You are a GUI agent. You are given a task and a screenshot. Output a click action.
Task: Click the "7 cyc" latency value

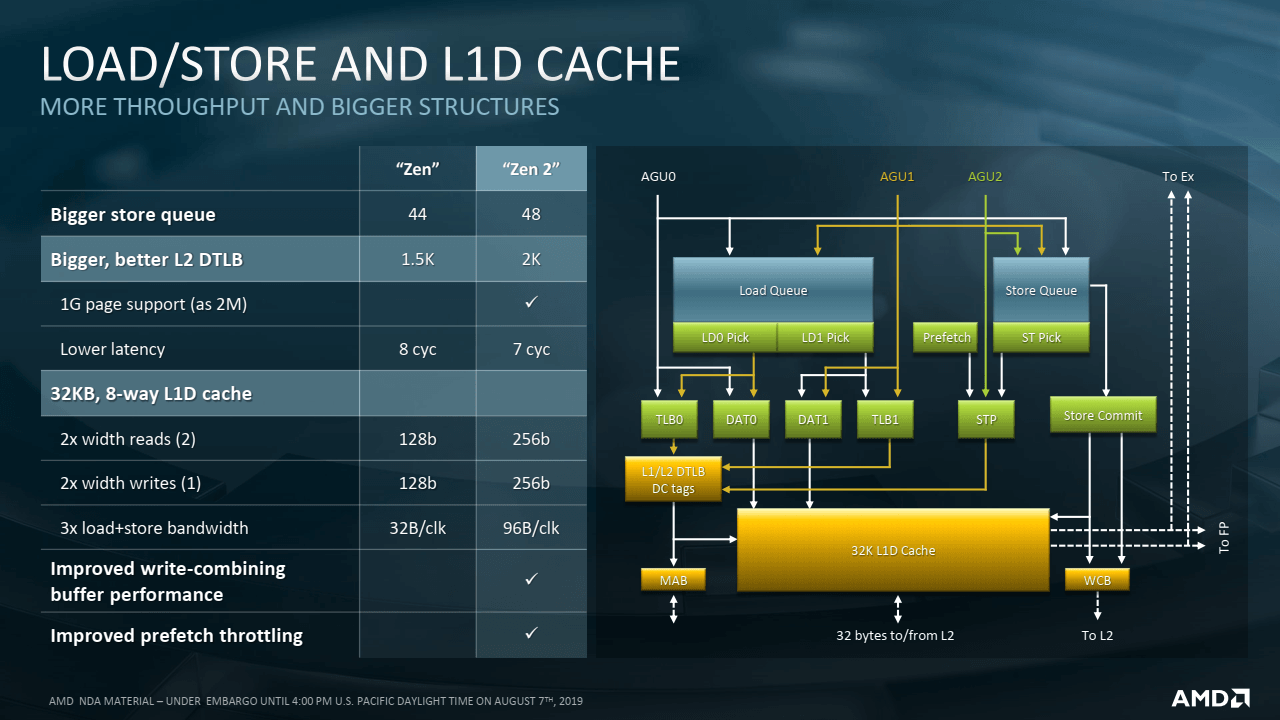pyautogui.click(x=531, y=349)
